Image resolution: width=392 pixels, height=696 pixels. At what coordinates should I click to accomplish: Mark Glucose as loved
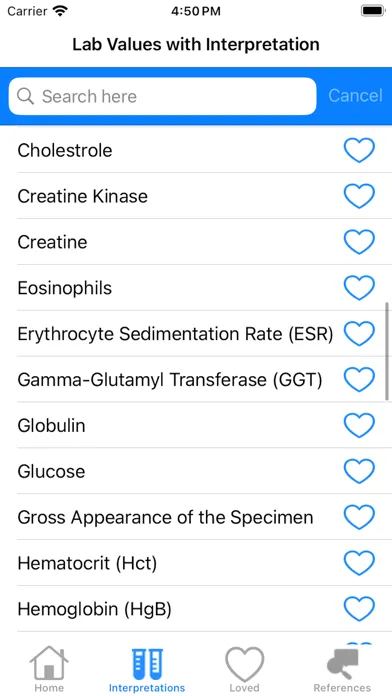pos(359,471)
